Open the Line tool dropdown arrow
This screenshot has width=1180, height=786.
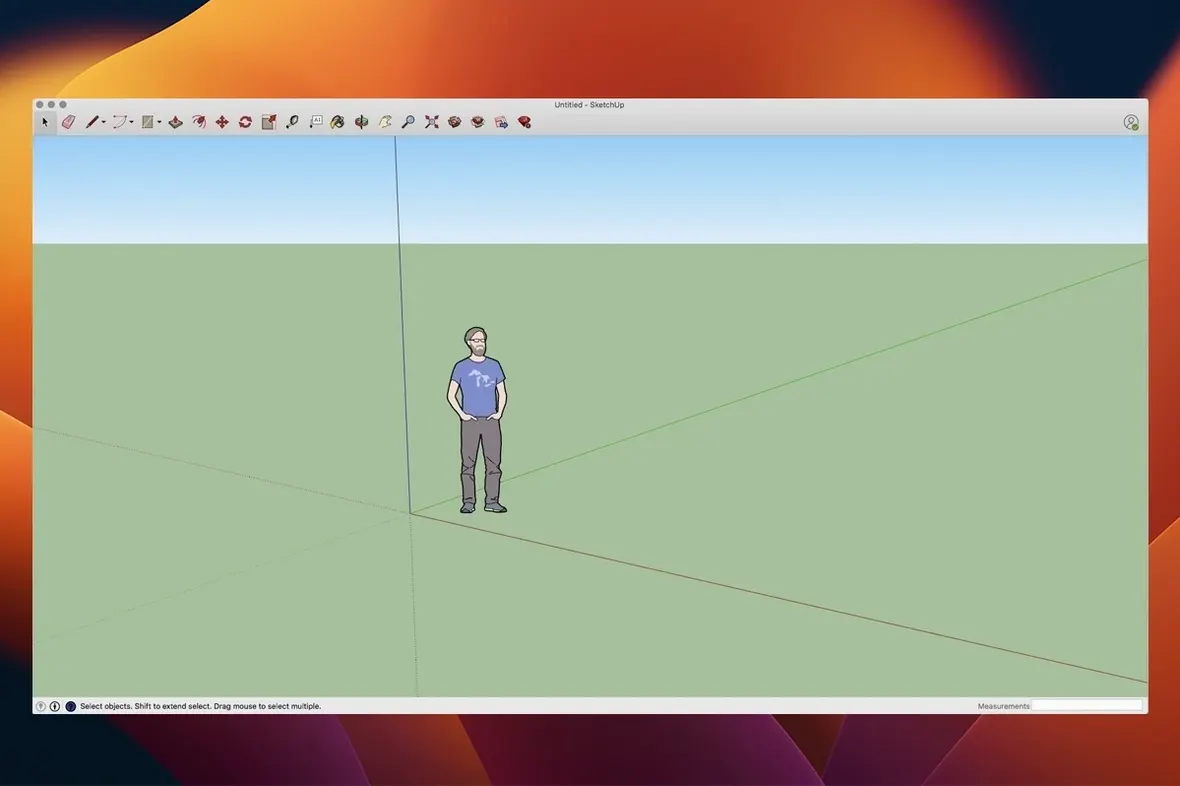pos(104,122)
